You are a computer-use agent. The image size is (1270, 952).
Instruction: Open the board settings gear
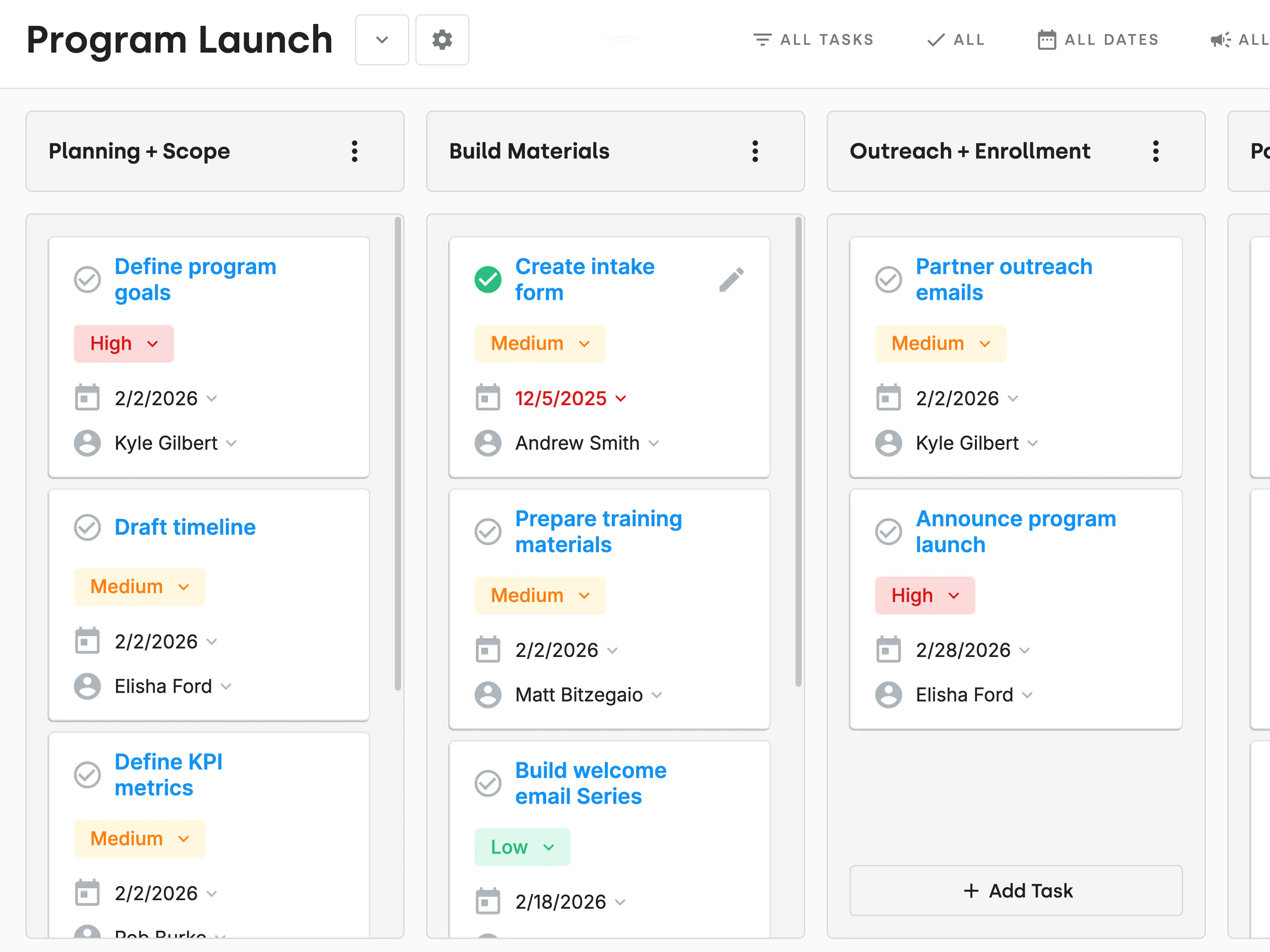tap(442, 39)
